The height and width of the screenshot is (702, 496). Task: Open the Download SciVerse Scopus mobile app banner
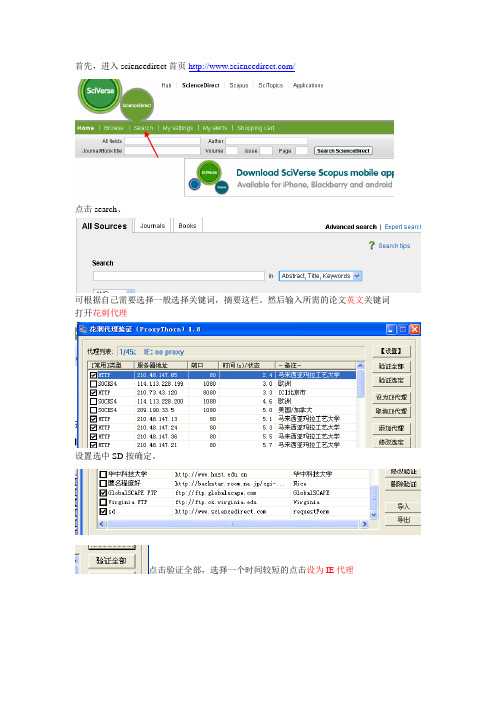click(x=289, y=177)
